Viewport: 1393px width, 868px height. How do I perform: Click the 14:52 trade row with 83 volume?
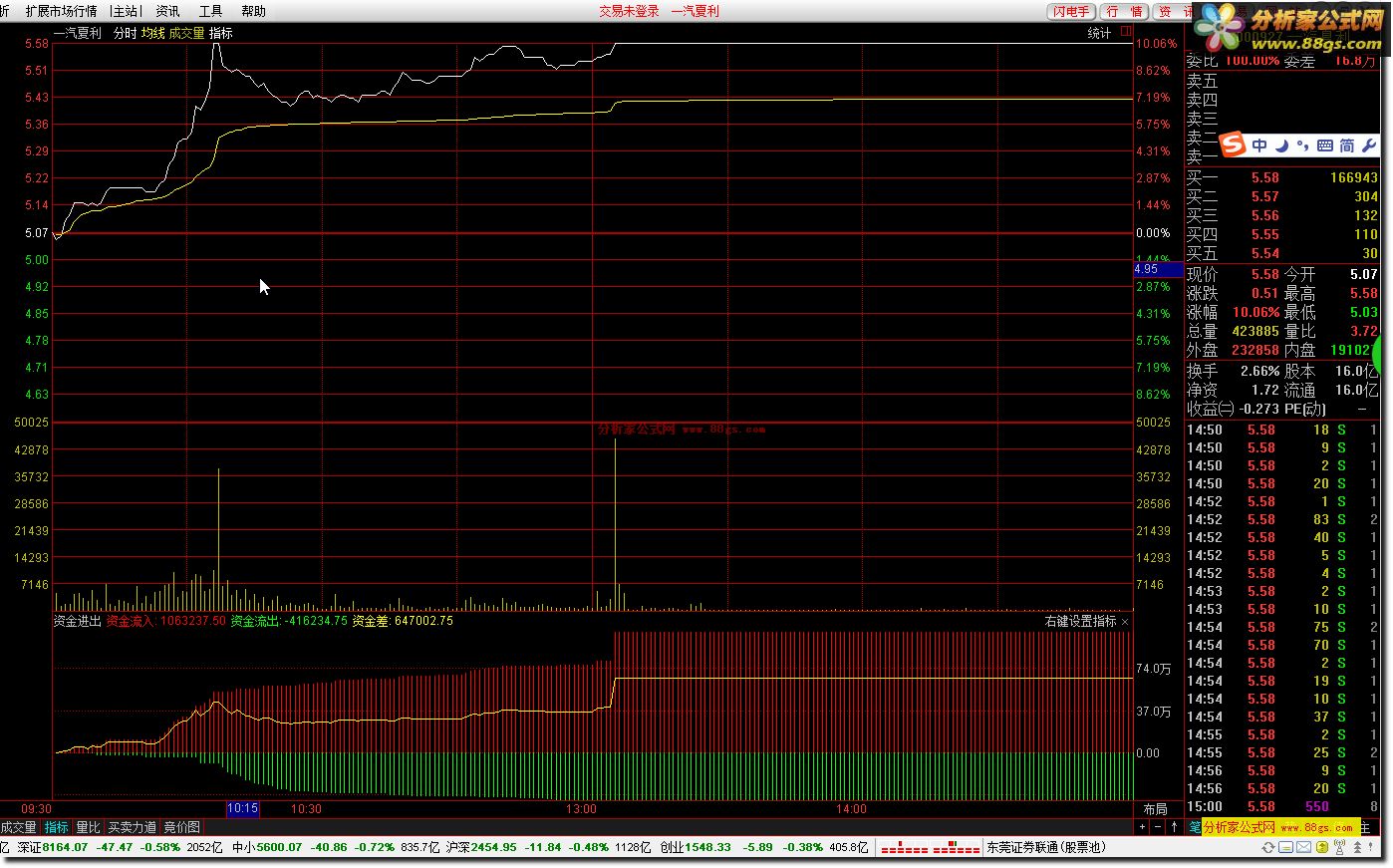[1282, 519]
